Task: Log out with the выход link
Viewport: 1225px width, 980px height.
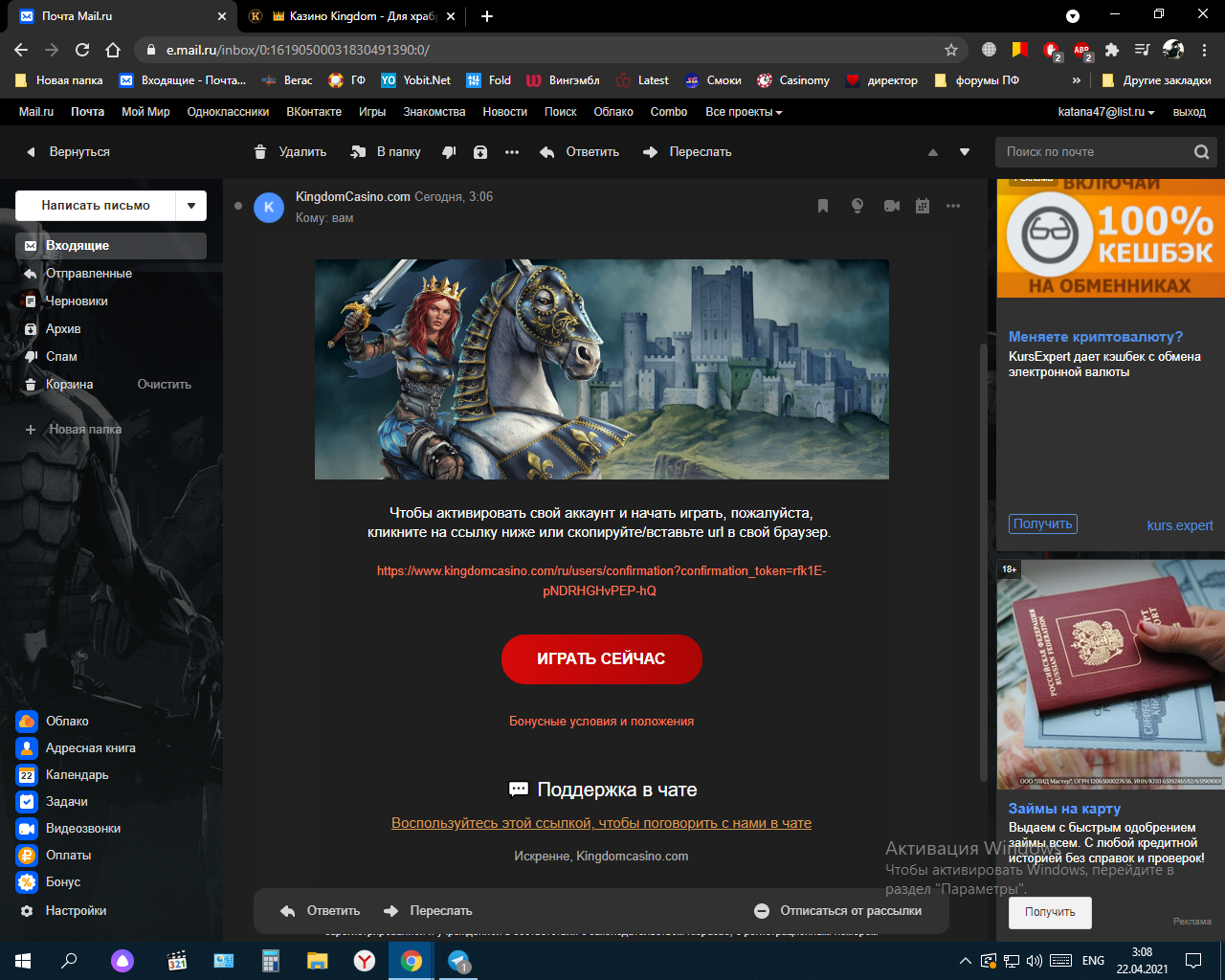Action: tap(1190, 112)
